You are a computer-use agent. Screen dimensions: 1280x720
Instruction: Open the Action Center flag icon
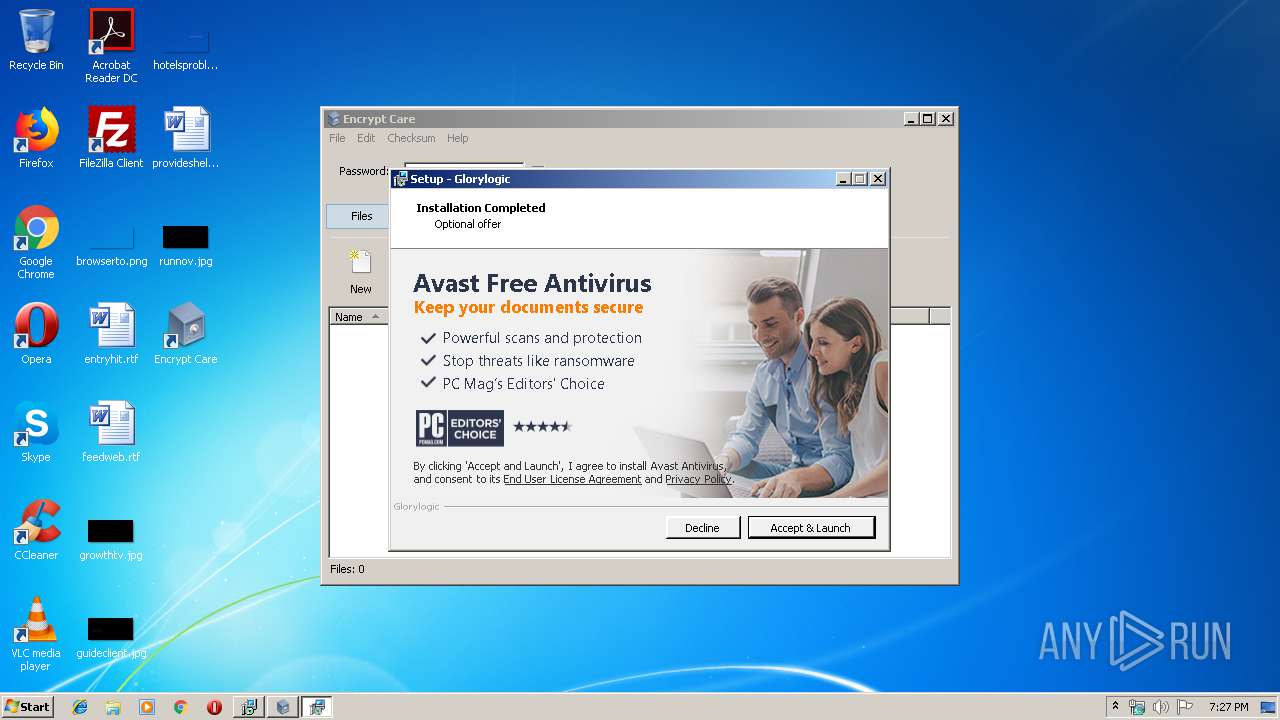coord(1185,707)
